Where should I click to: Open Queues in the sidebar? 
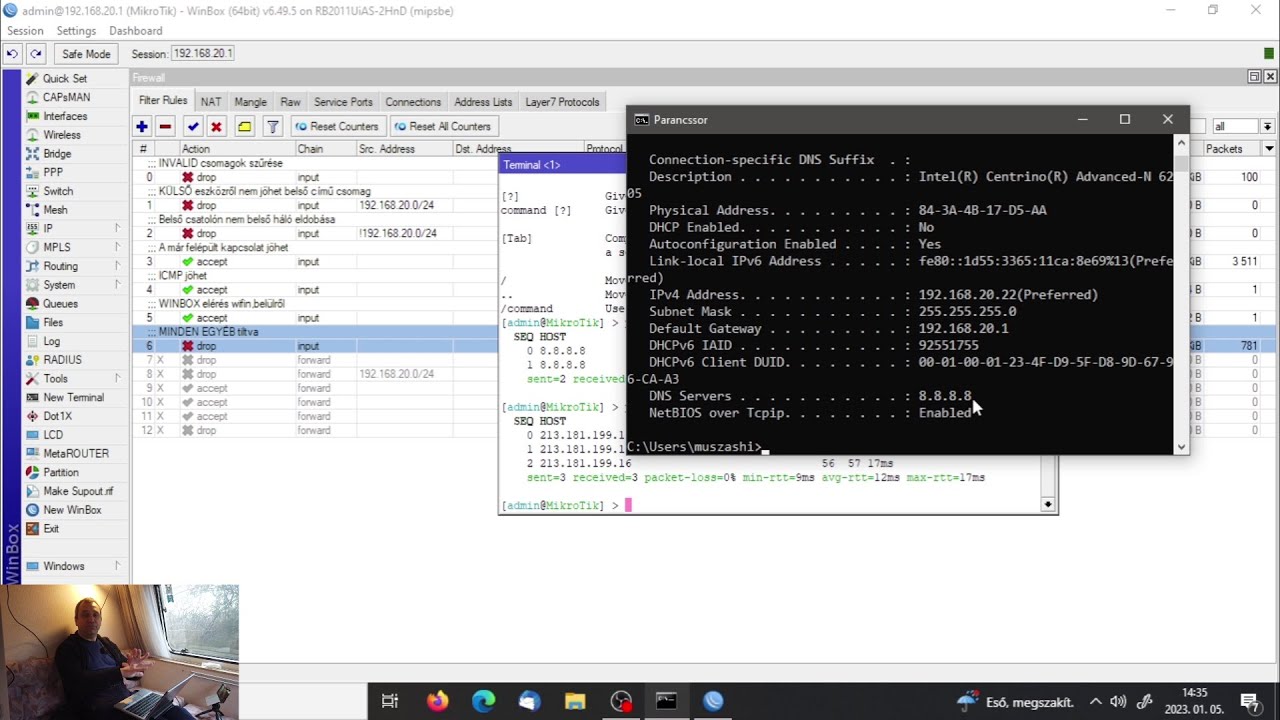[x=60, y=304]
